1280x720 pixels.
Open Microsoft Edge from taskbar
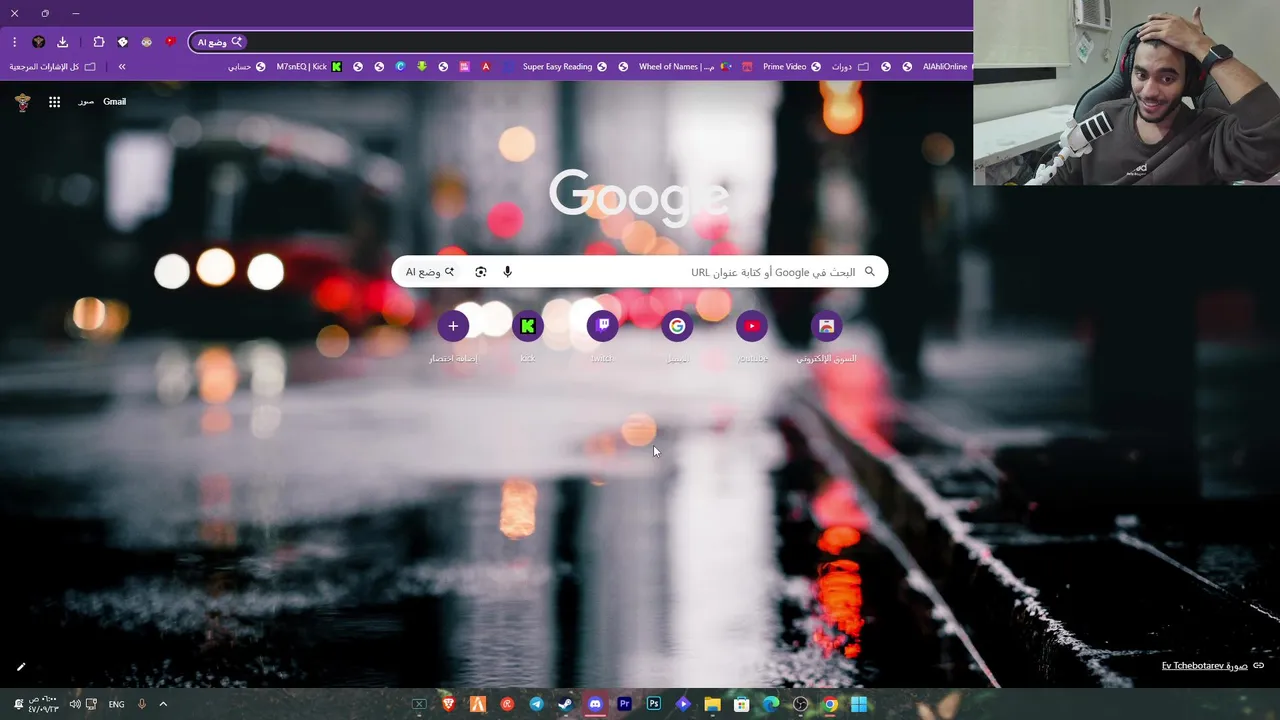770,704
